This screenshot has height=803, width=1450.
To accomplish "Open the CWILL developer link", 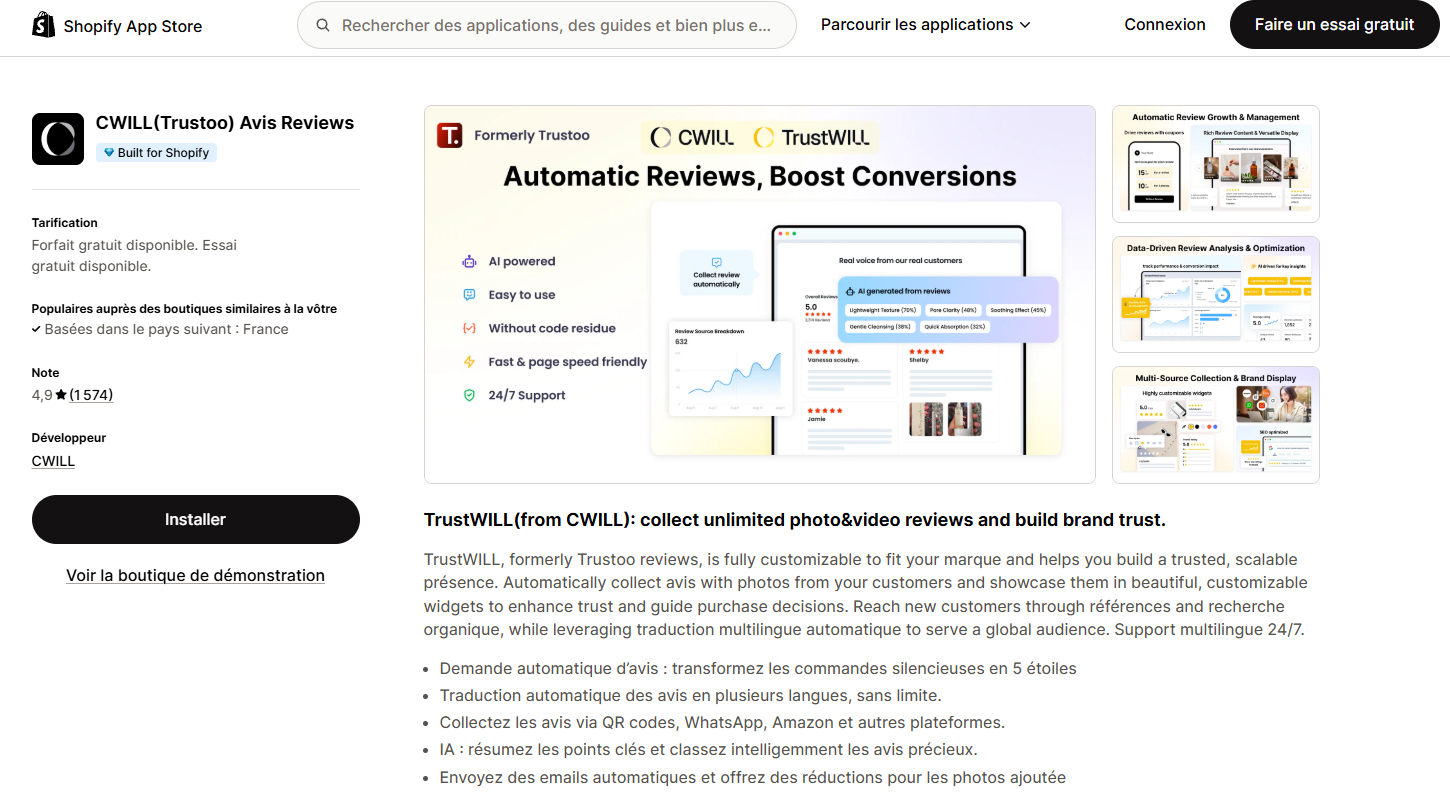I will click(x=54, y=461).
